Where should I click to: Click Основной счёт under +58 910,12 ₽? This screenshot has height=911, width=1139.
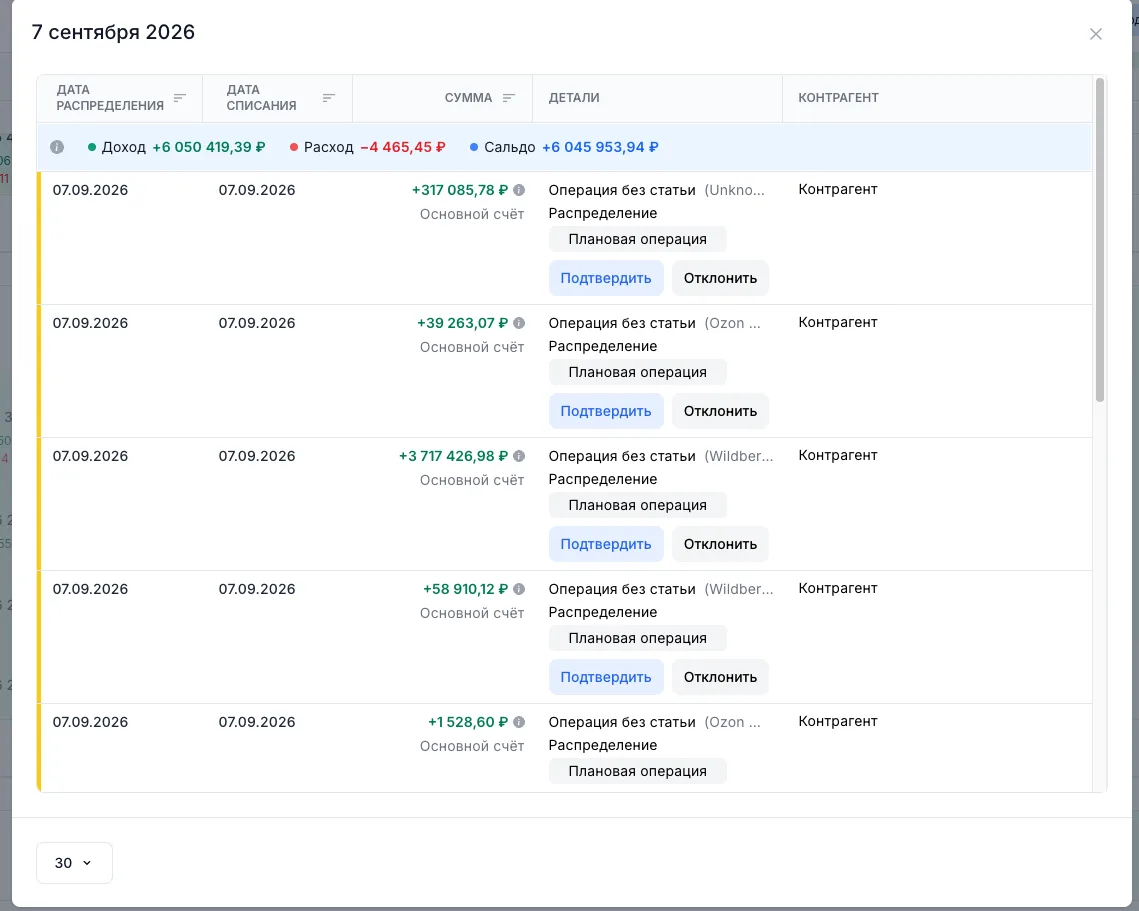click(471, 612)
